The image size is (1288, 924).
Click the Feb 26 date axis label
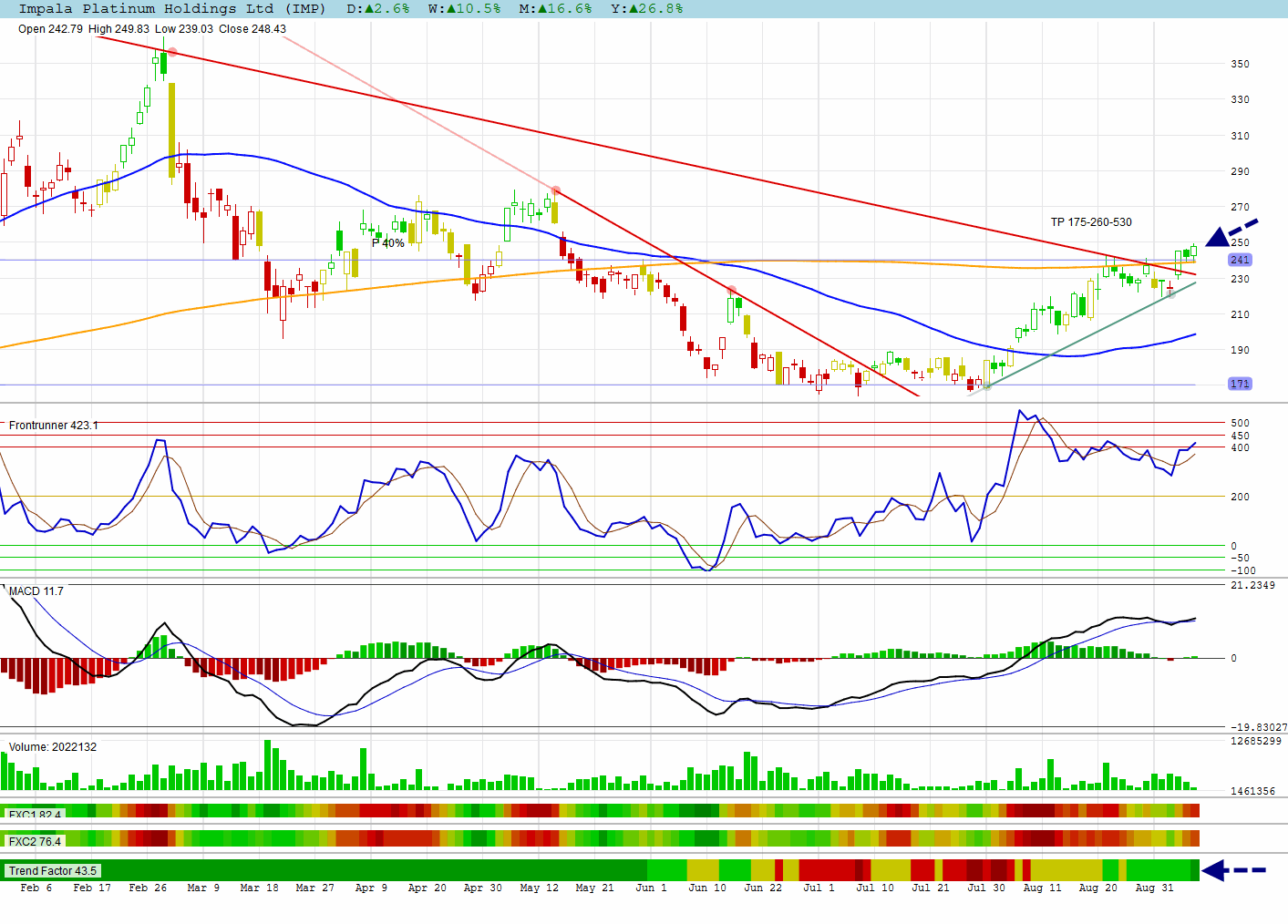tap(148, 888)
